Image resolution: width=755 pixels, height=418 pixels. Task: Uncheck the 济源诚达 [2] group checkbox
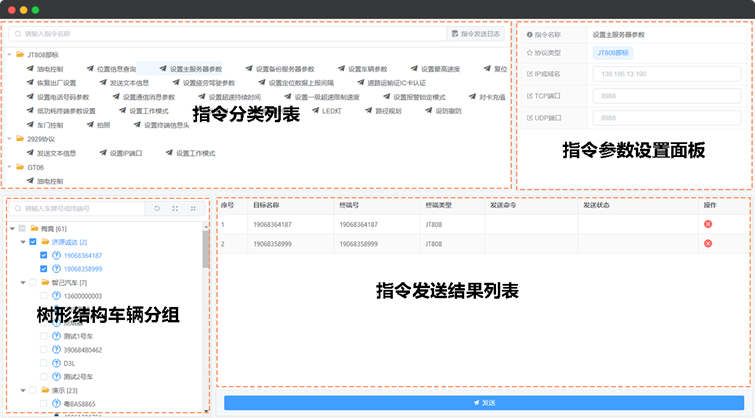click(33, 242)
